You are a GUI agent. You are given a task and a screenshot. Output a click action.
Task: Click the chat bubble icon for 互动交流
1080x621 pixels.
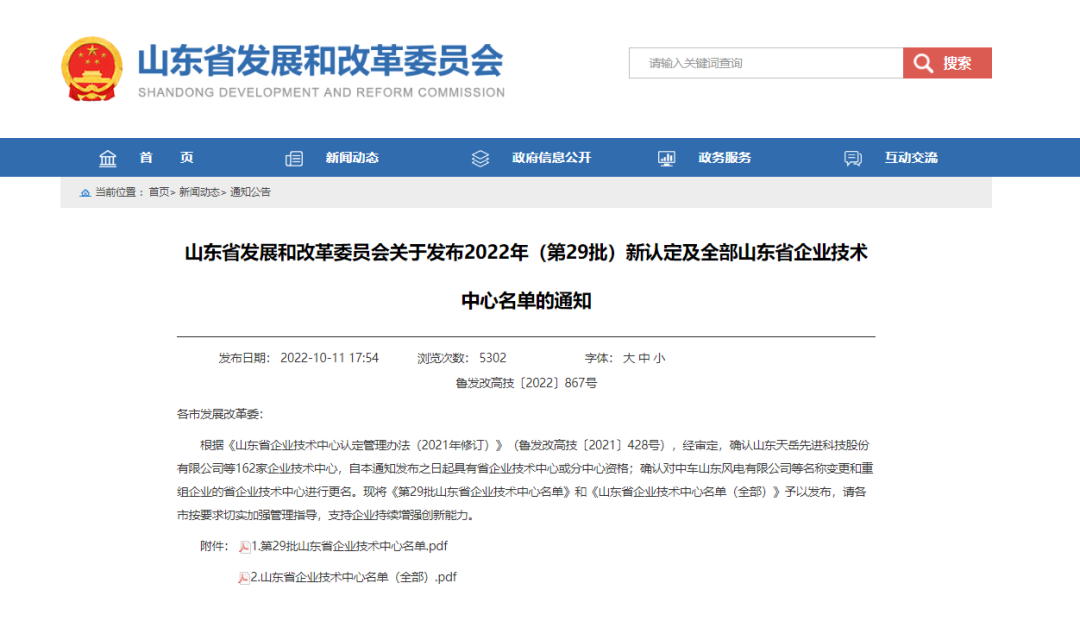853,158
